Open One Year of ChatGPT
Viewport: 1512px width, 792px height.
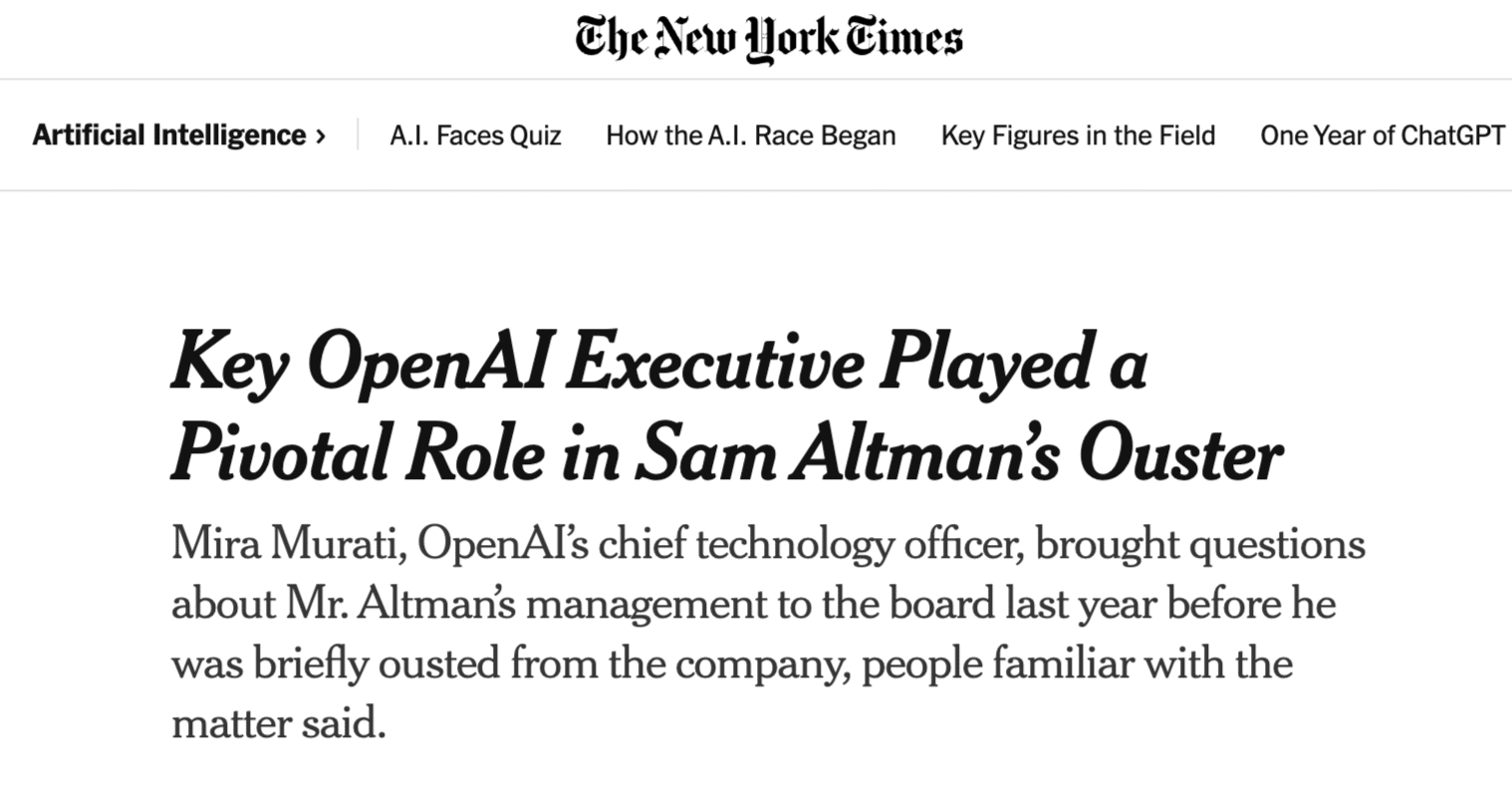point(1382,135)
